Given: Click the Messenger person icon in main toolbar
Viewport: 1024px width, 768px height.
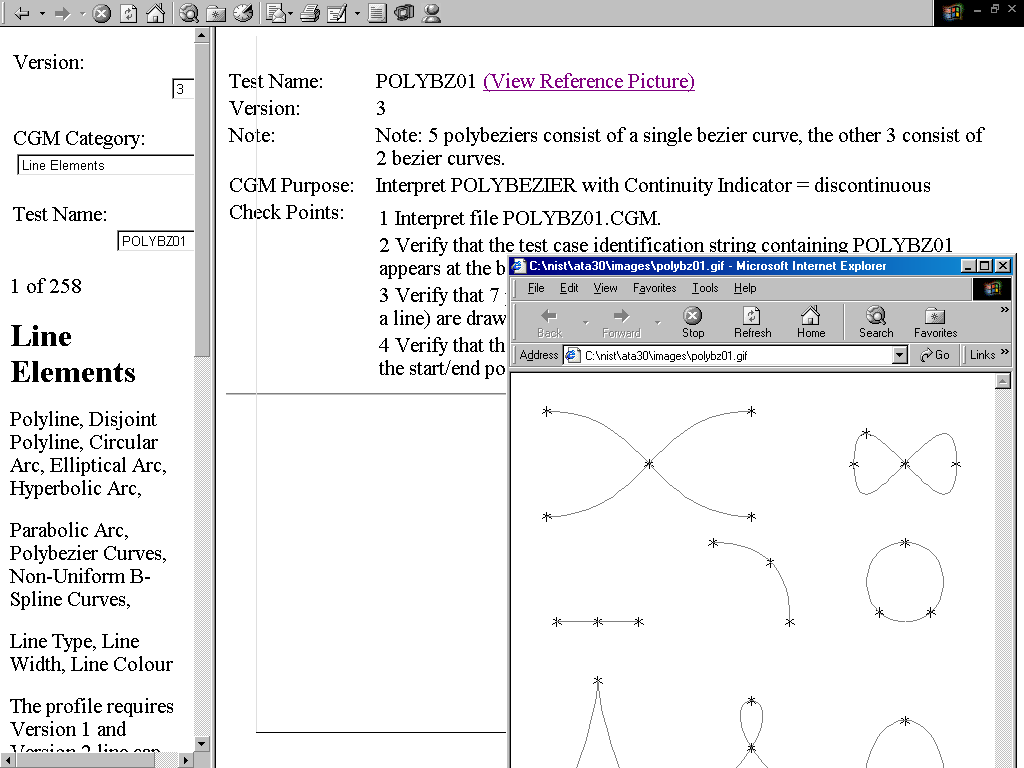Looking at the screenshot, I should [x=432, y=14].
